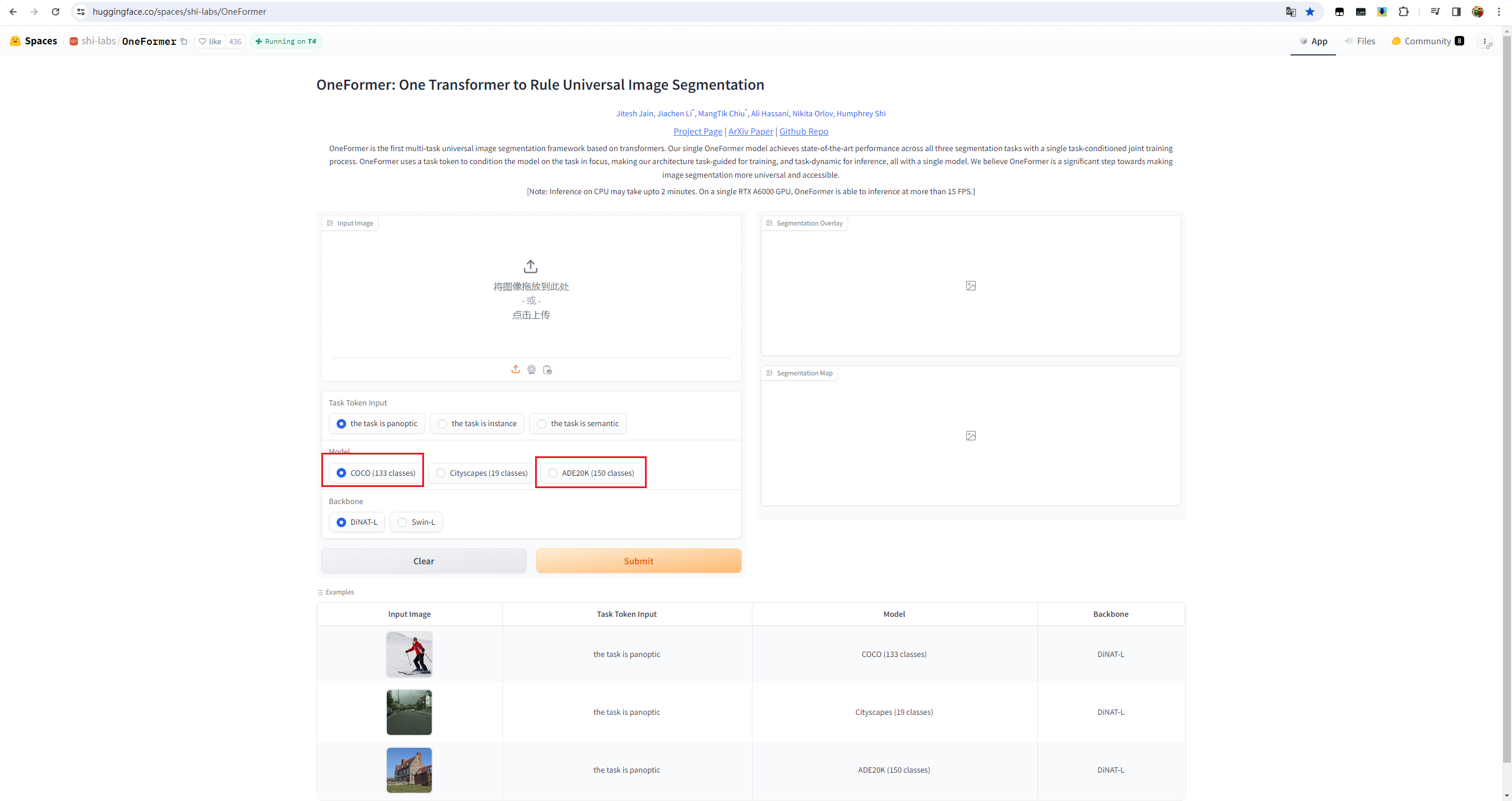
Task: Open the Jitesh Jain author link
Action: 635,114
